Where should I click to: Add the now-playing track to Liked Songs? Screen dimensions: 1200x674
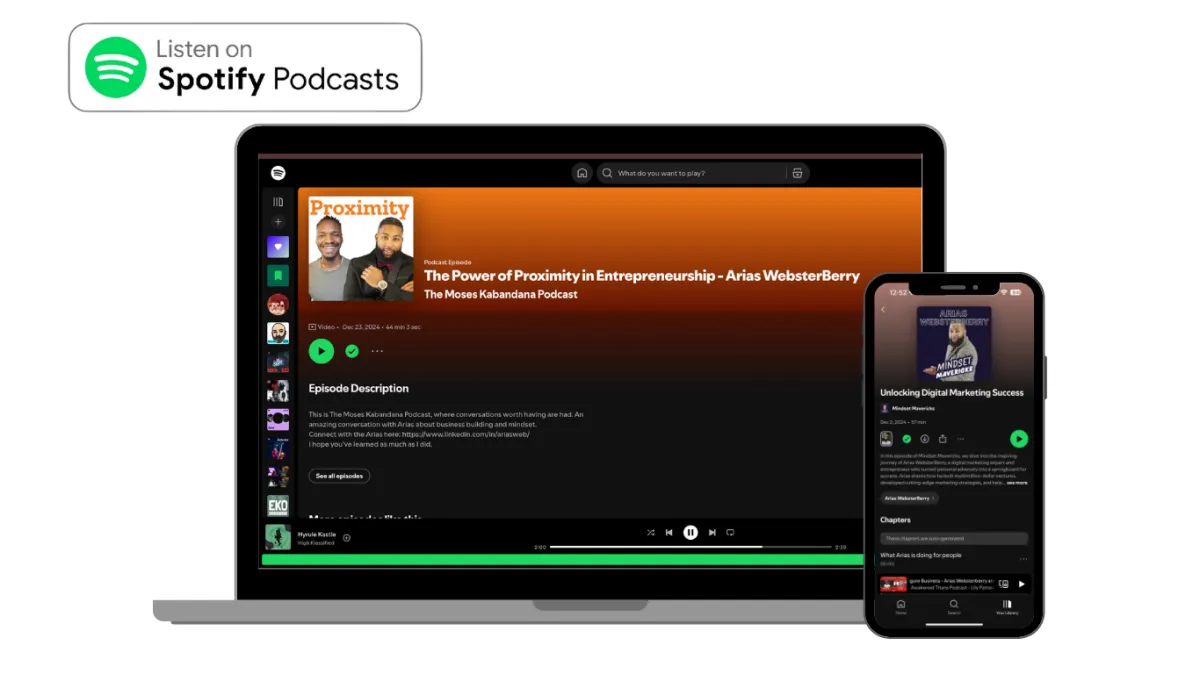[x=347, y=538]
